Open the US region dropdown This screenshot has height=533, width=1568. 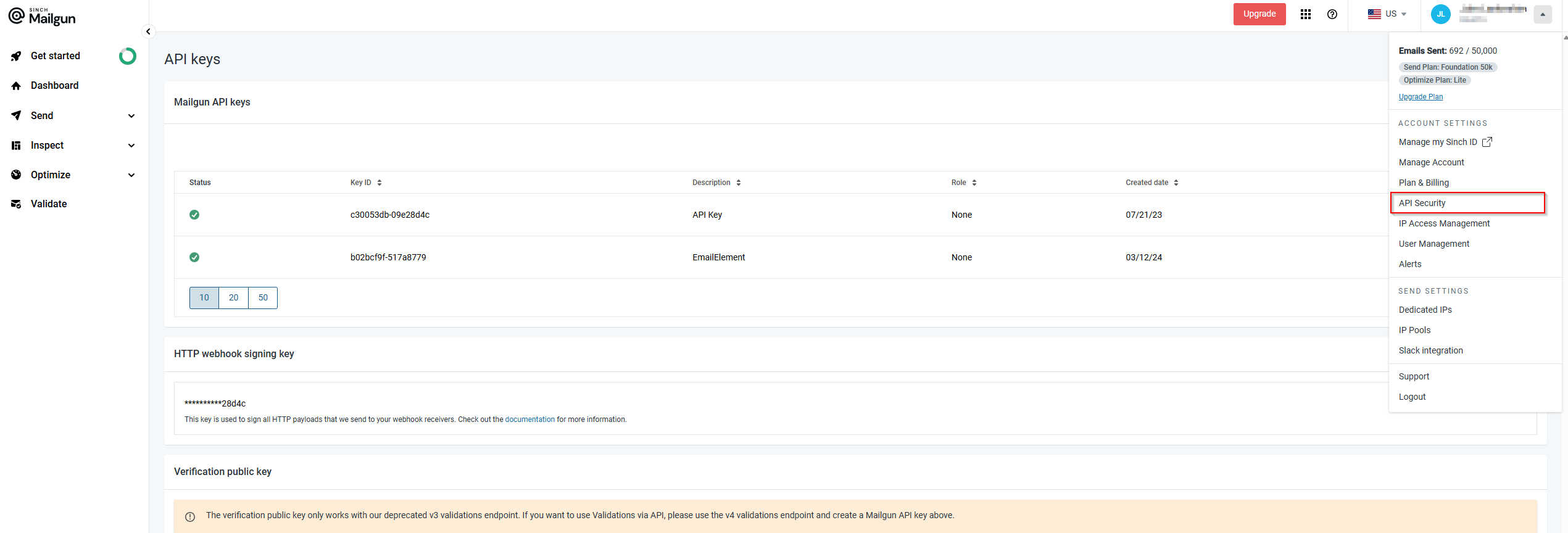click(x=1387, y=14)
